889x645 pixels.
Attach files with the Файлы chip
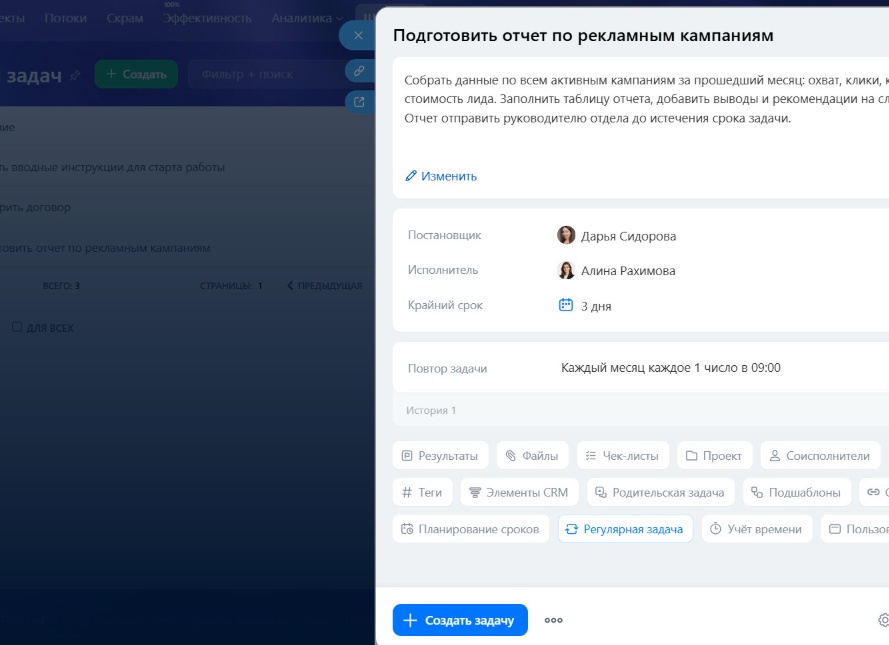point(532,456)
